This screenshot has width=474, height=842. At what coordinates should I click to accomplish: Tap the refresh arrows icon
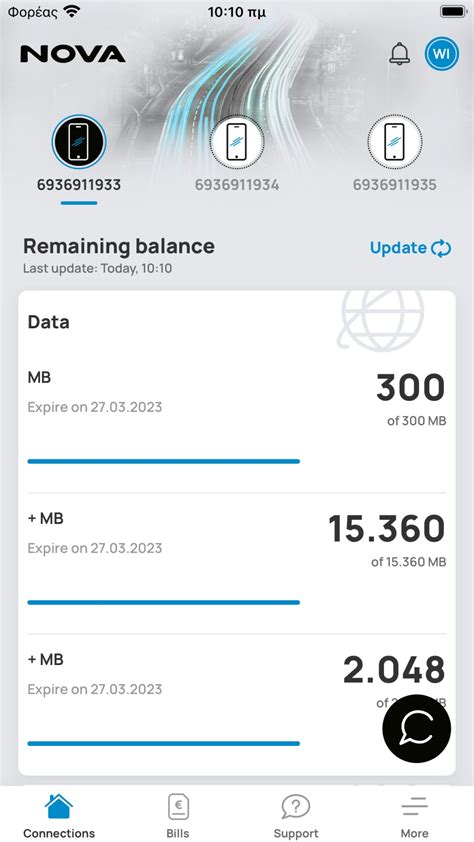pyautogui.click(x=441, y=248)
